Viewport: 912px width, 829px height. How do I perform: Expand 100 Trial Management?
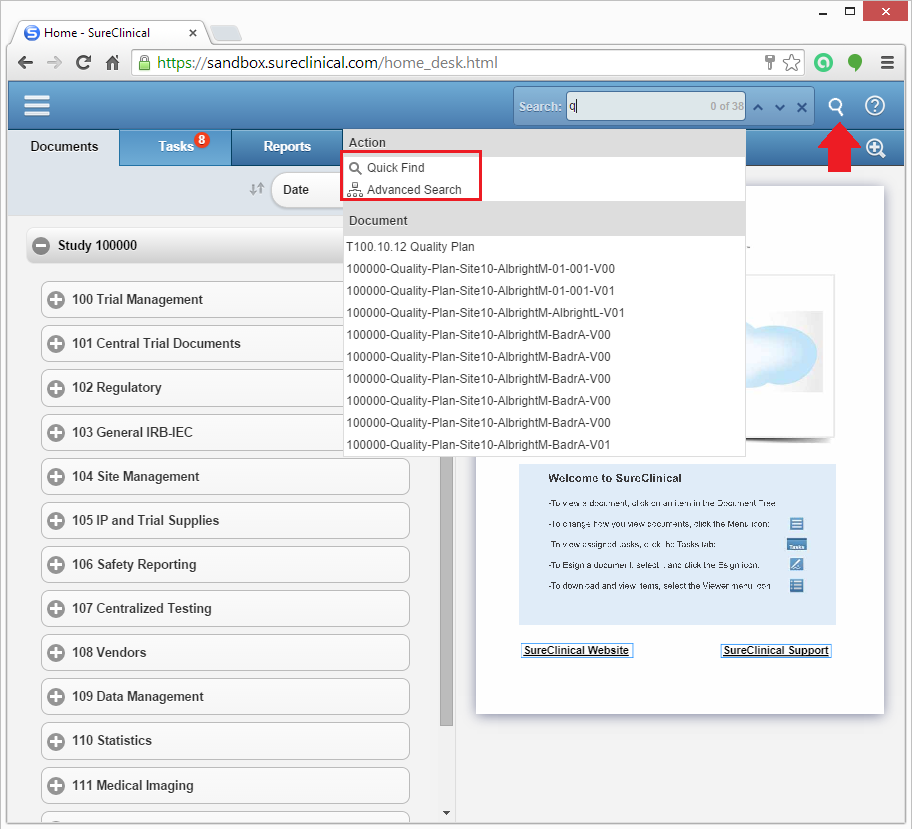(x=56, y=300)
